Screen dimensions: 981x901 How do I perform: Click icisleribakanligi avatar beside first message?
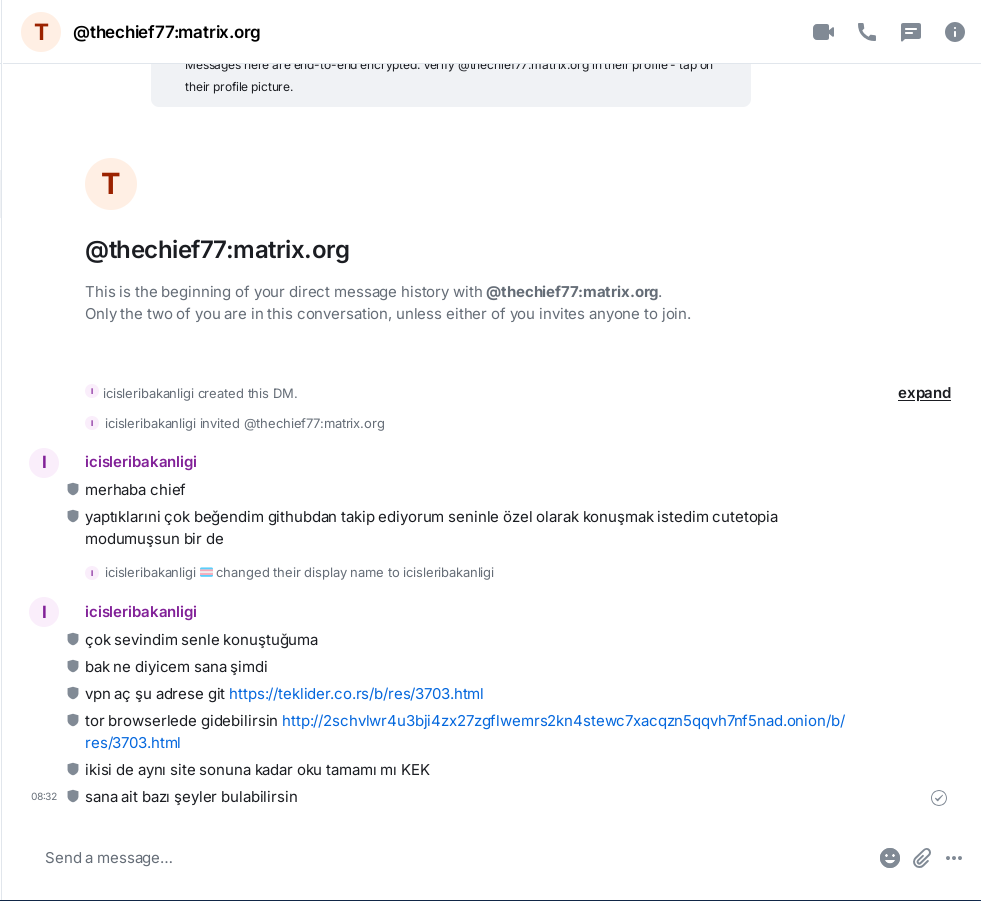pos(44,462)
